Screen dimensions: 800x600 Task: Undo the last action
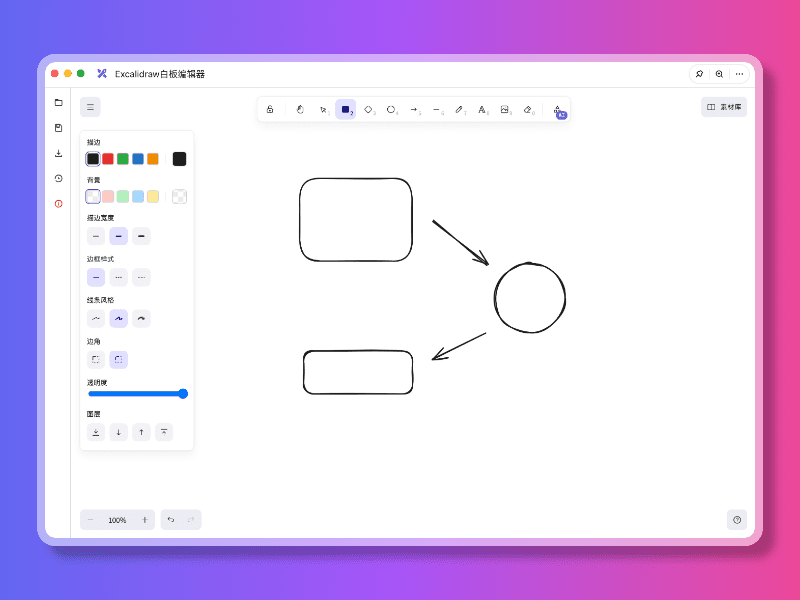click(x=171, y=520)
